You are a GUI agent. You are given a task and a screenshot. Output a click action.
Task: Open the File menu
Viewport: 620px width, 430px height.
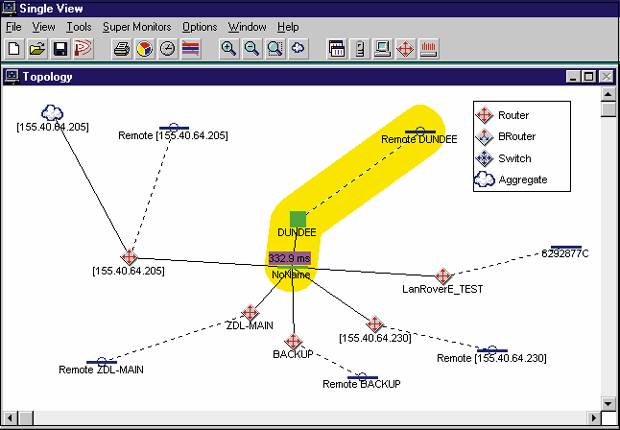pos(13,27)
